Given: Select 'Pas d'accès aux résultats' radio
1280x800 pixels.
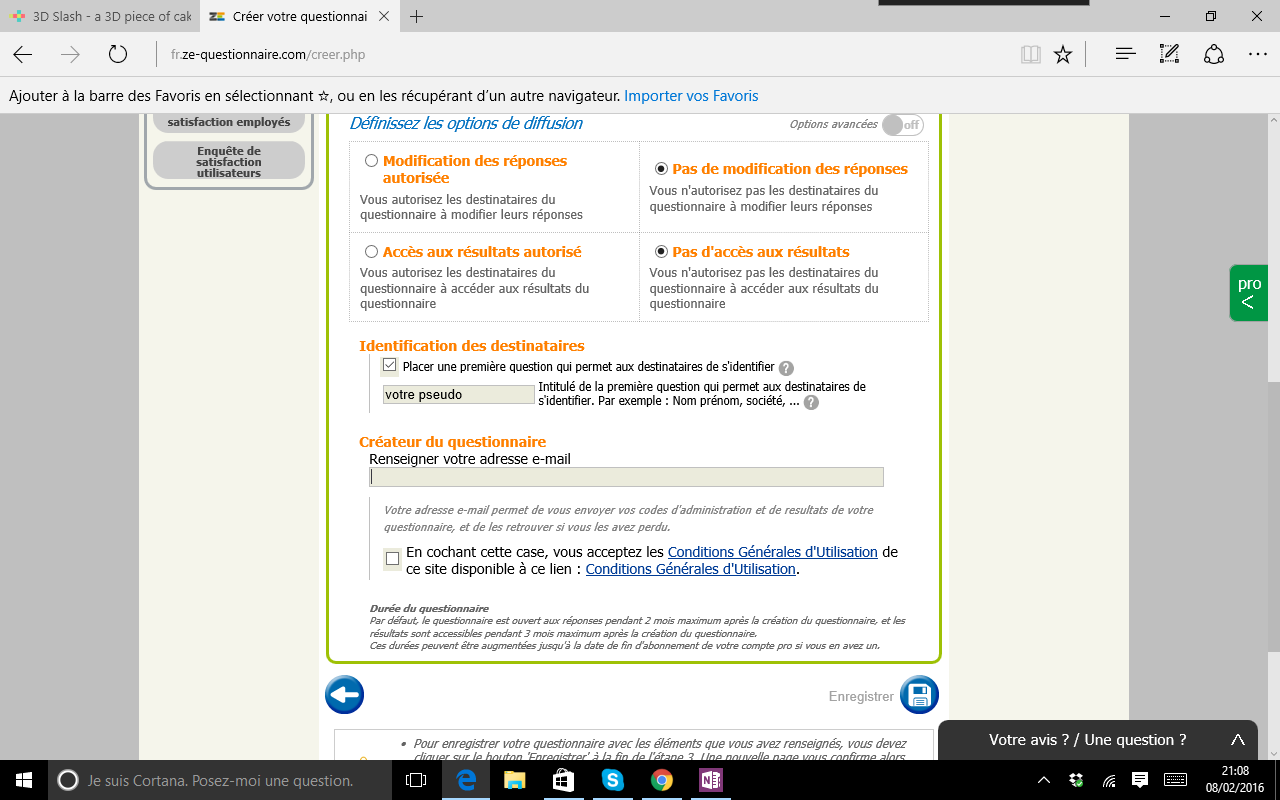Looking at the screenshot, I should 661,252.
